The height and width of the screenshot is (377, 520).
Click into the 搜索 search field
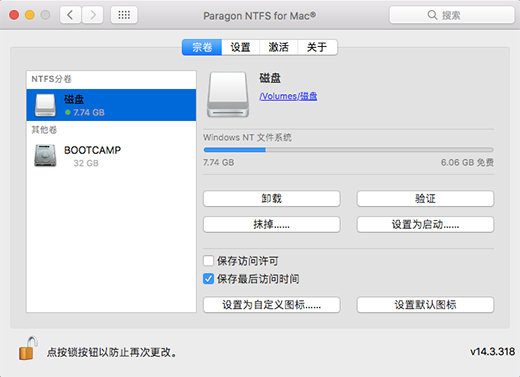[452, 15]
